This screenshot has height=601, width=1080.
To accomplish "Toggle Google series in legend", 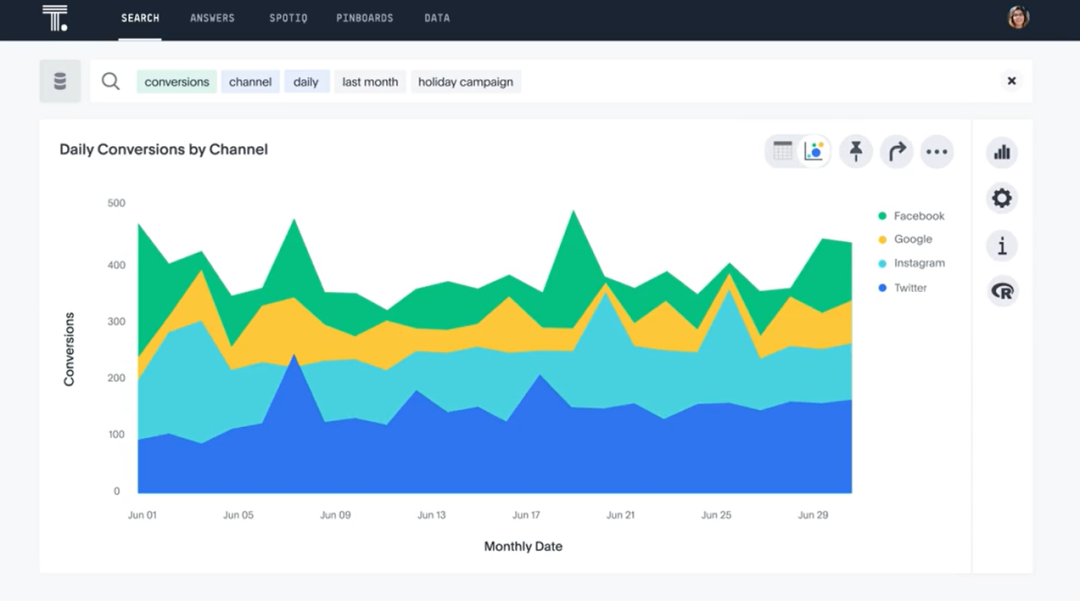I will click(x=905, y=239).
